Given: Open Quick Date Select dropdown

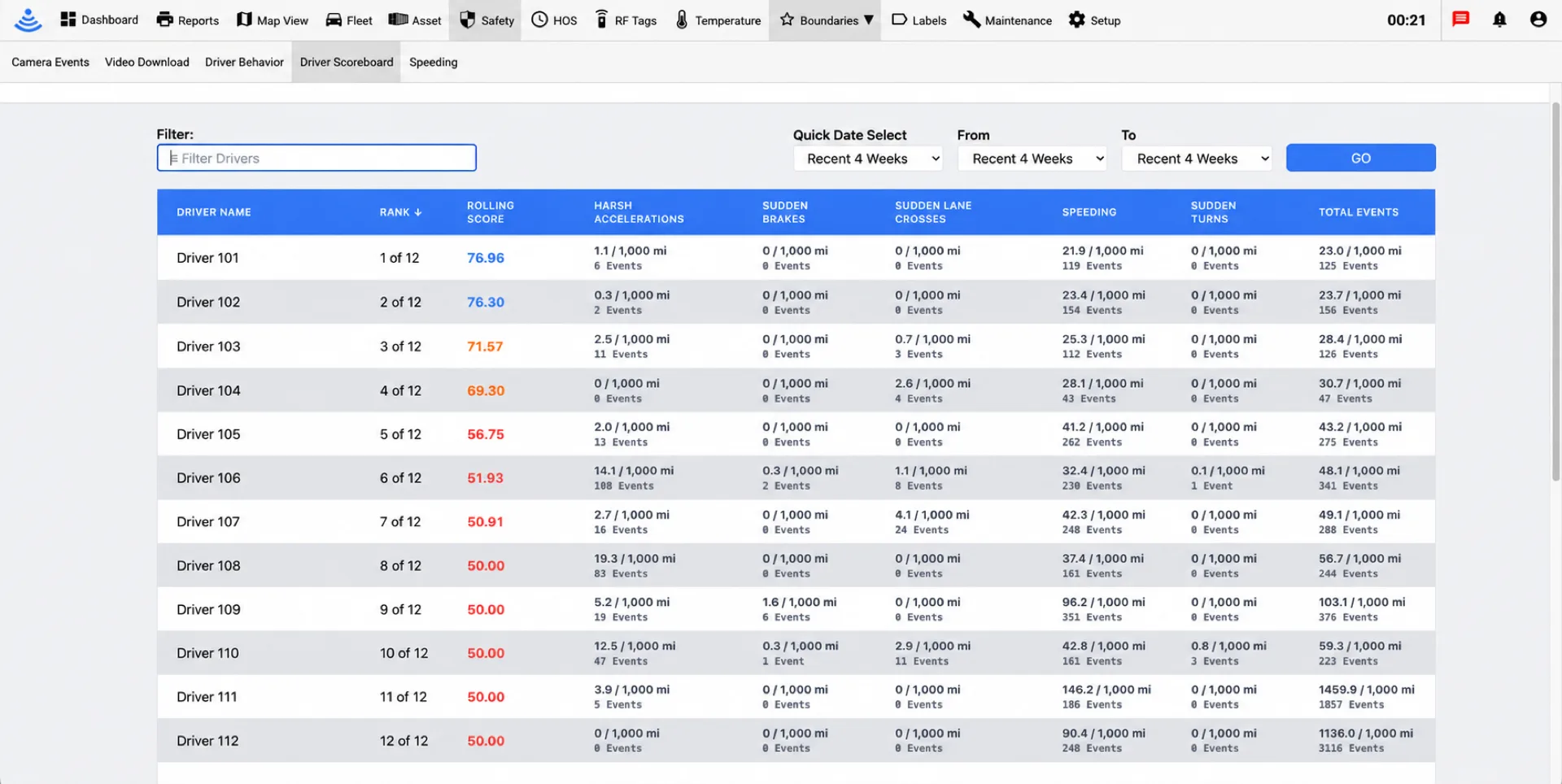Looking at the screenshot, I should (868, 159).
